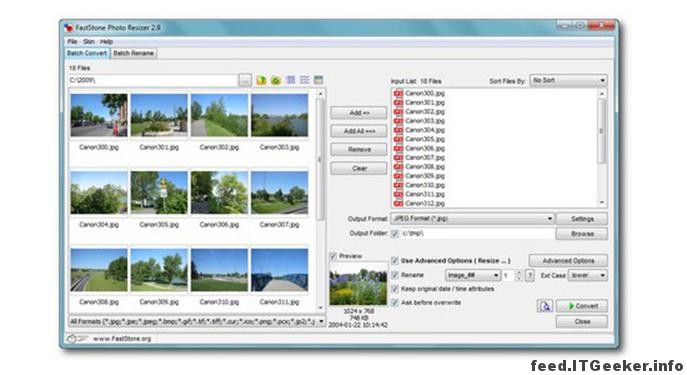The image size is (687, 375).
Task: Select the Canon311.jpg thumbnail
Action: (x=279, y=270)
